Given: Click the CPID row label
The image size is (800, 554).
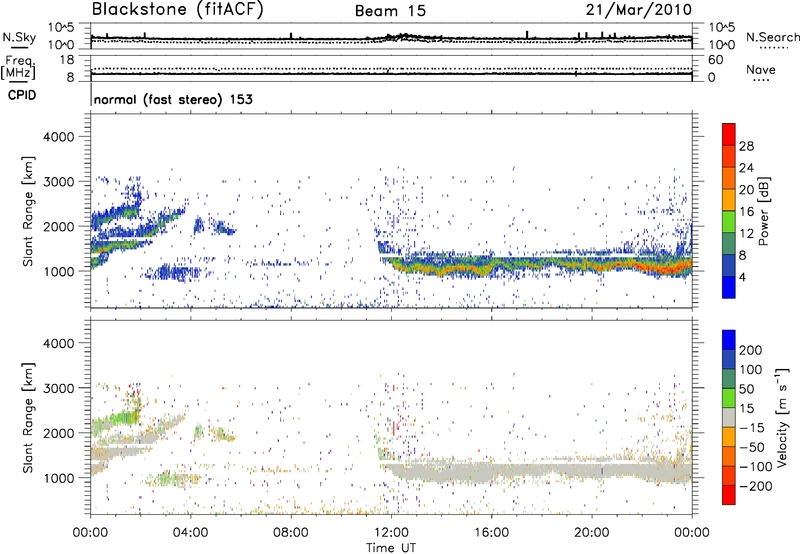Looking at the screenshot, I should pyautogui.click(x=22, y=95).
